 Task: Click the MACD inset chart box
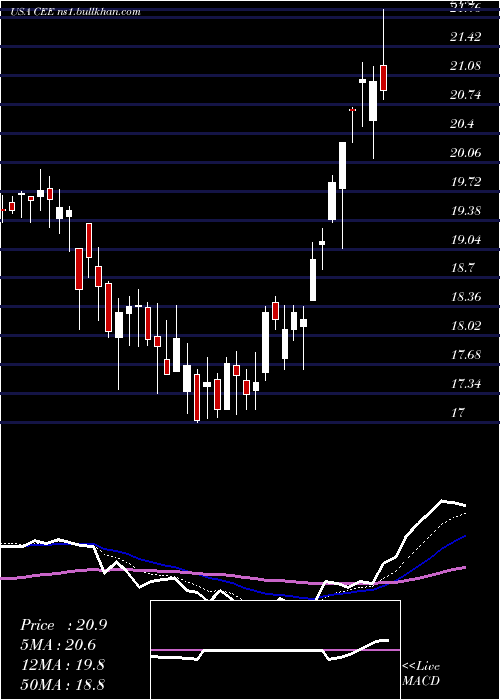275,650
